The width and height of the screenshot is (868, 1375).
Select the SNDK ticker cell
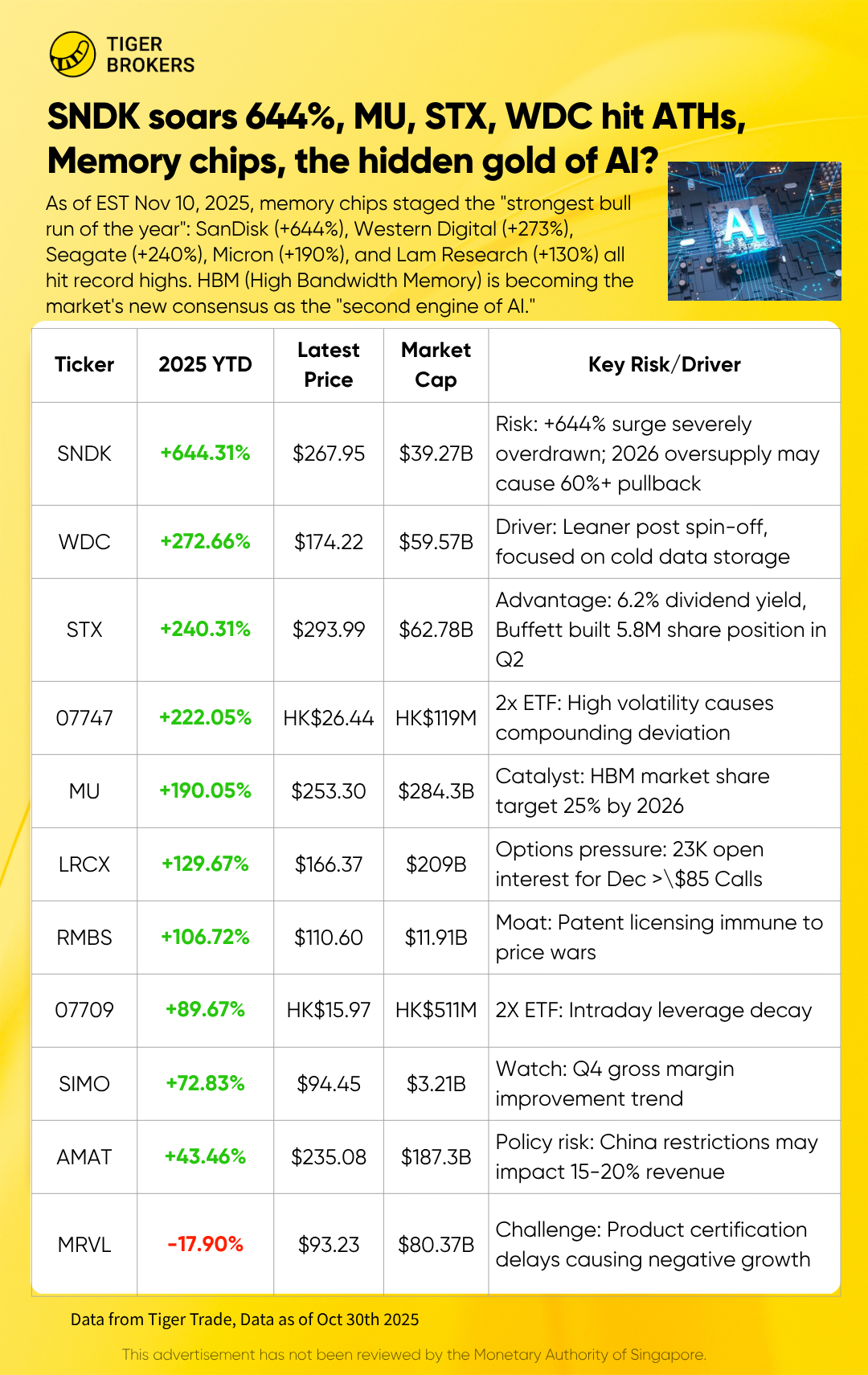pos(84,454)
